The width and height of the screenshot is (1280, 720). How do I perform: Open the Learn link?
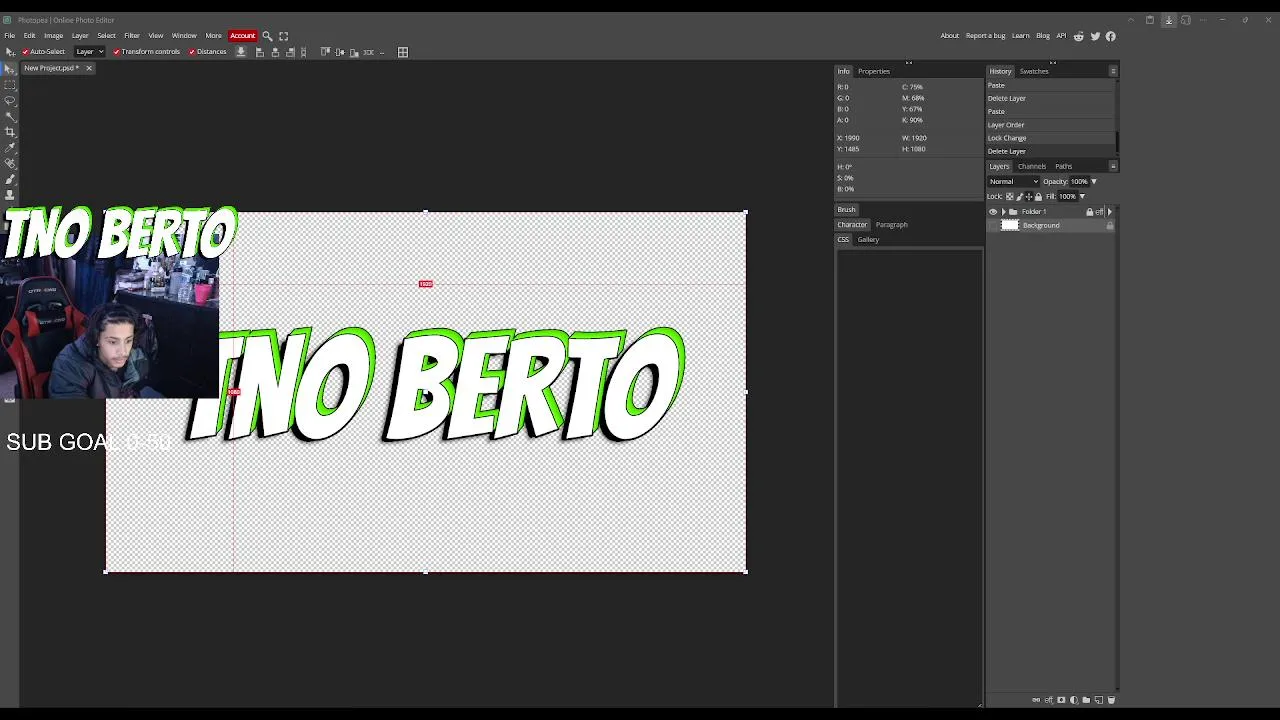(x=1021, y=36)
